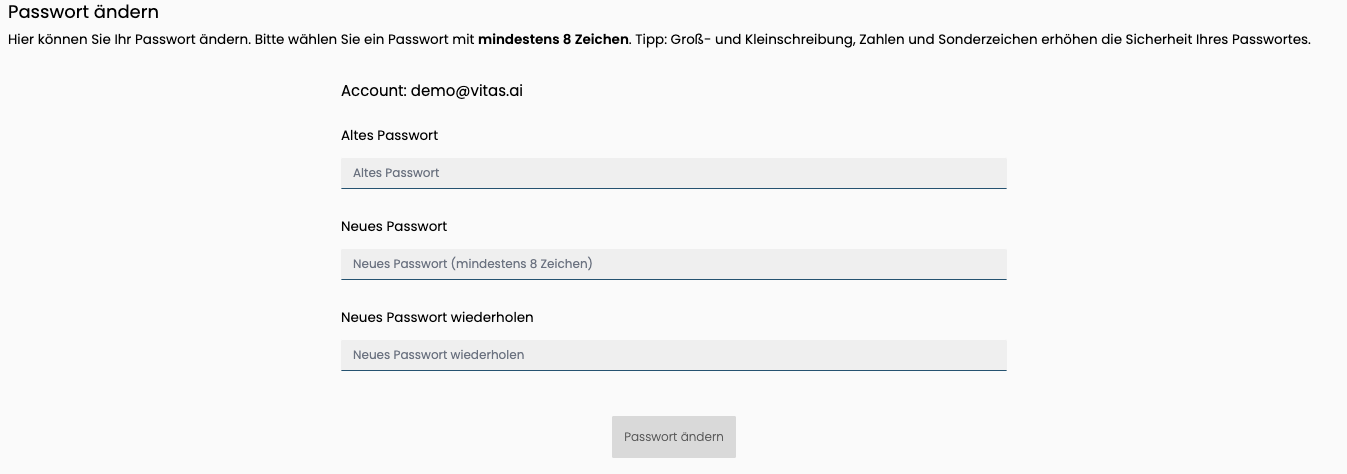This screenshot has width=1347, height=474.
Task: Click the 'Altes Passwort' field label
Action: [389, 135]
